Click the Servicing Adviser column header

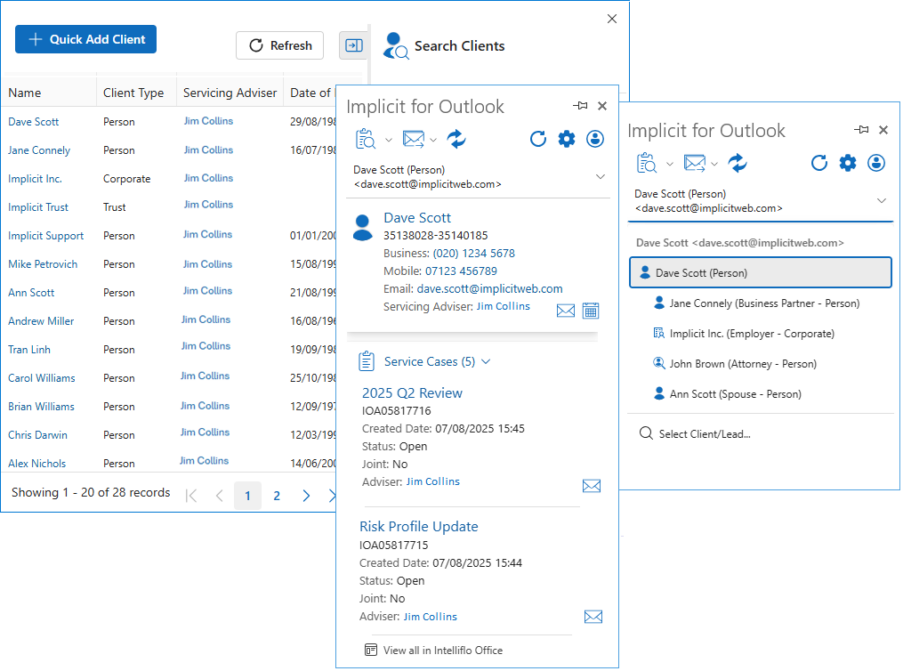point(229,93)
